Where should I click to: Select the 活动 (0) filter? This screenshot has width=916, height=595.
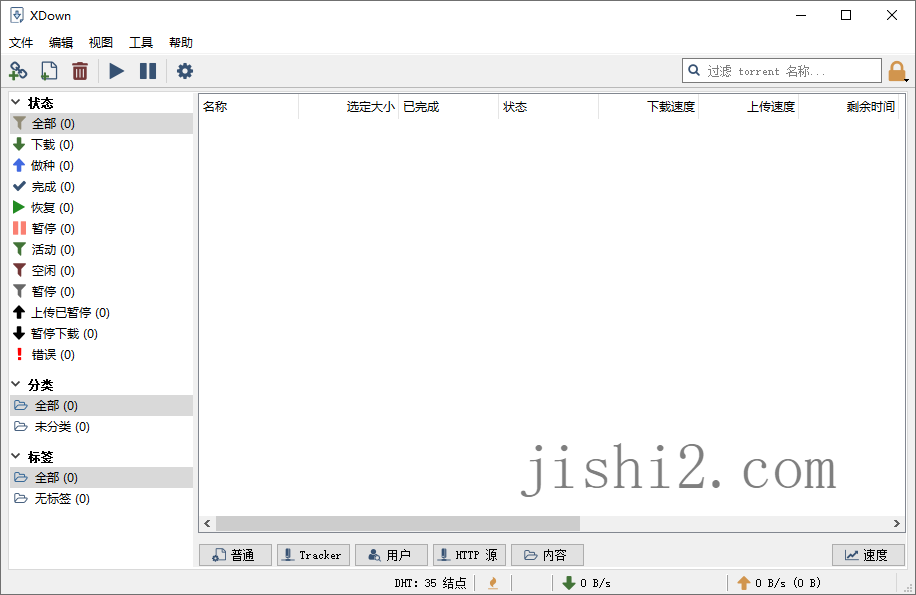click(102, 249)
